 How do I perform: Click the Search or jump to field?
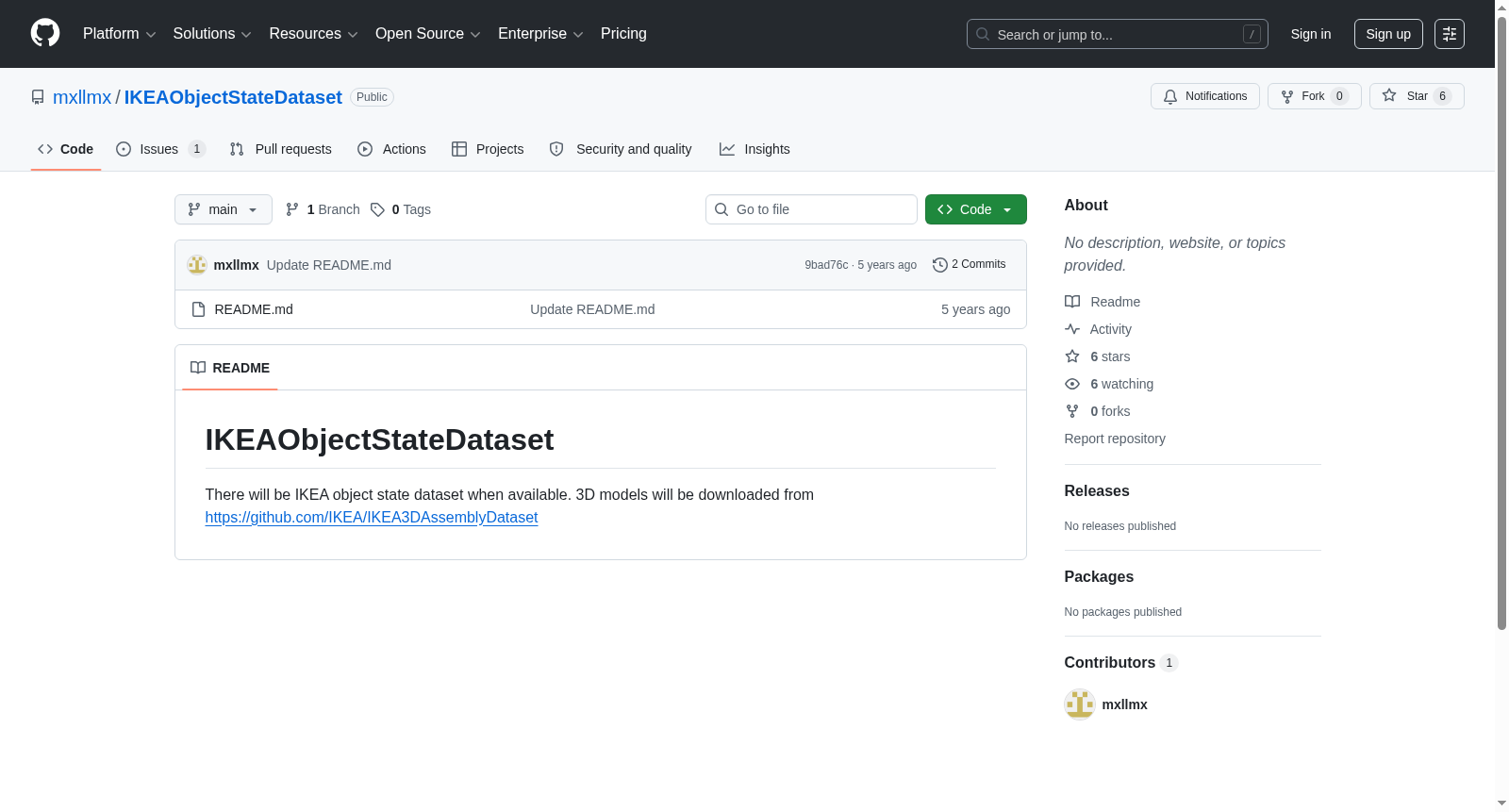click(1118, 34)
